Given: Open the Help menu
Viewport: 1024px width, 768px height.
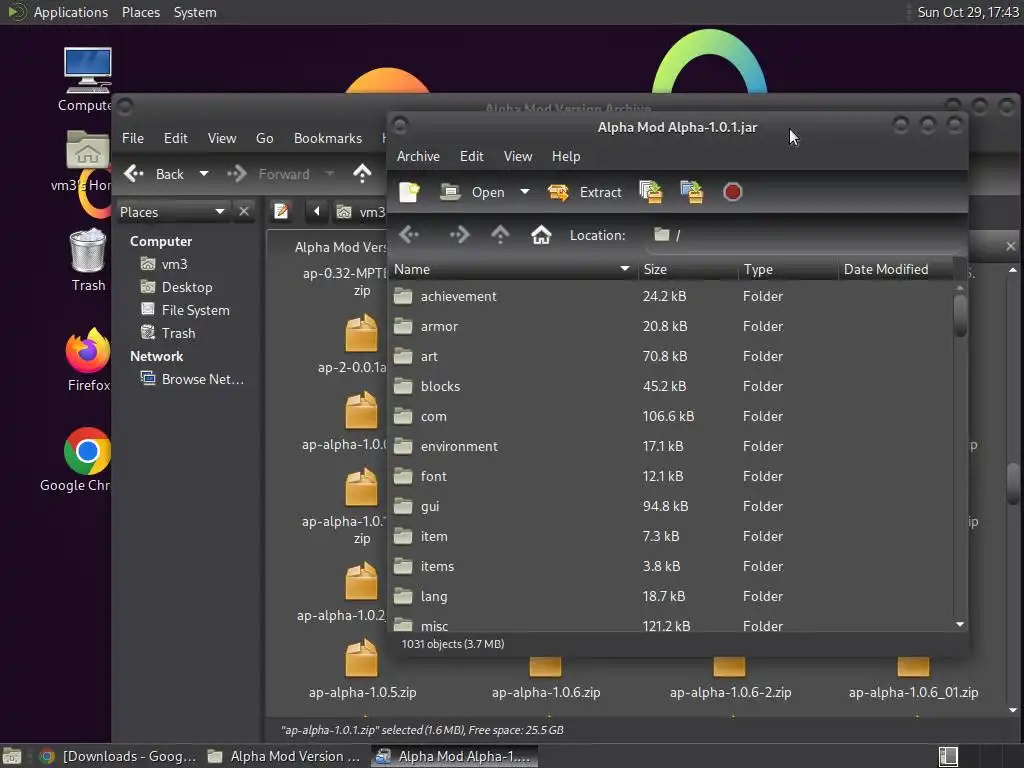Looking at the screenshot, I should tap(566, 156).
